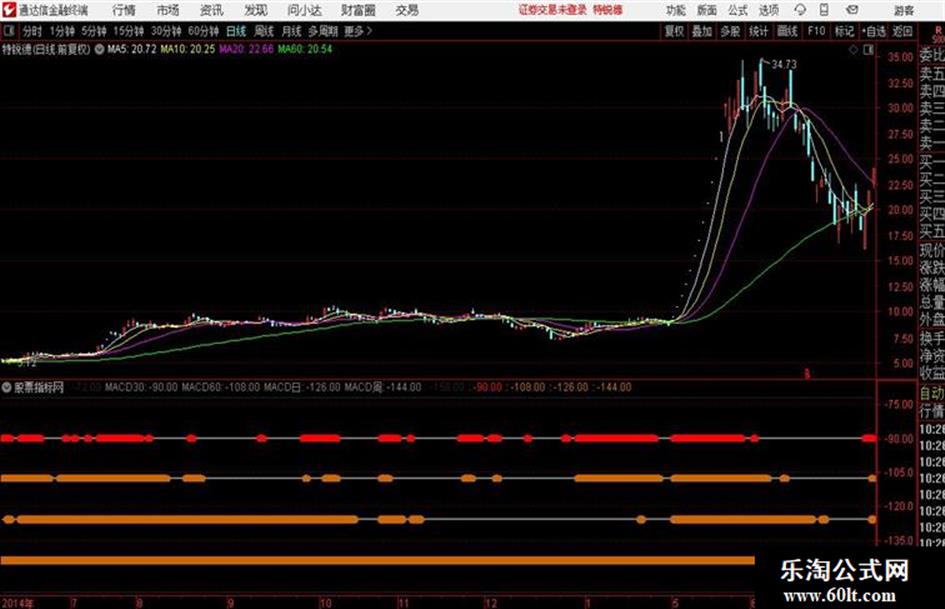Viewport: 945px width, 609px height.
Task: Open the 功能 menu
Action: pyautogui.click(x=676, y=10)
